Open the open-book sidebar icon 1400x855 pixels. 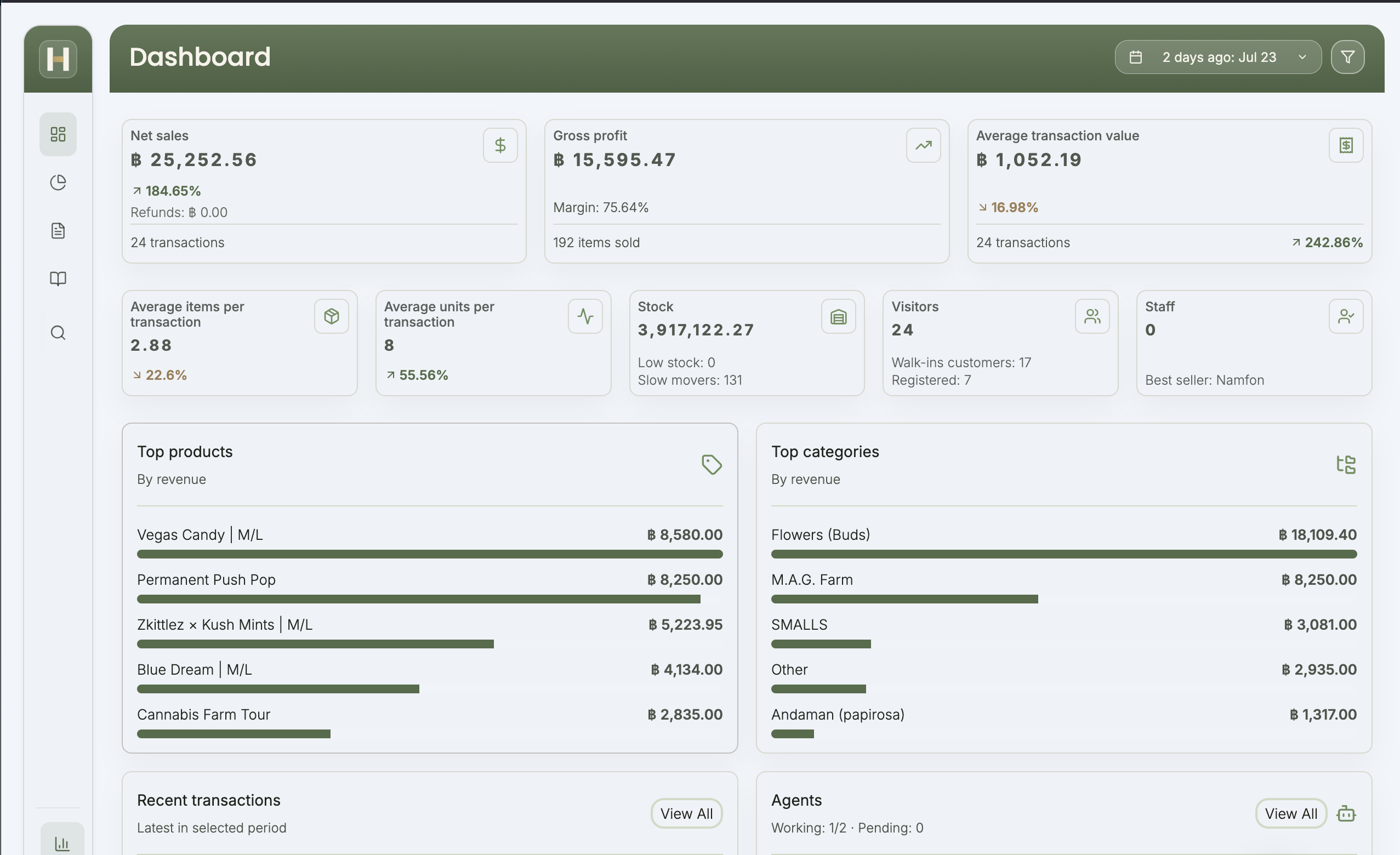coord(58,278)
